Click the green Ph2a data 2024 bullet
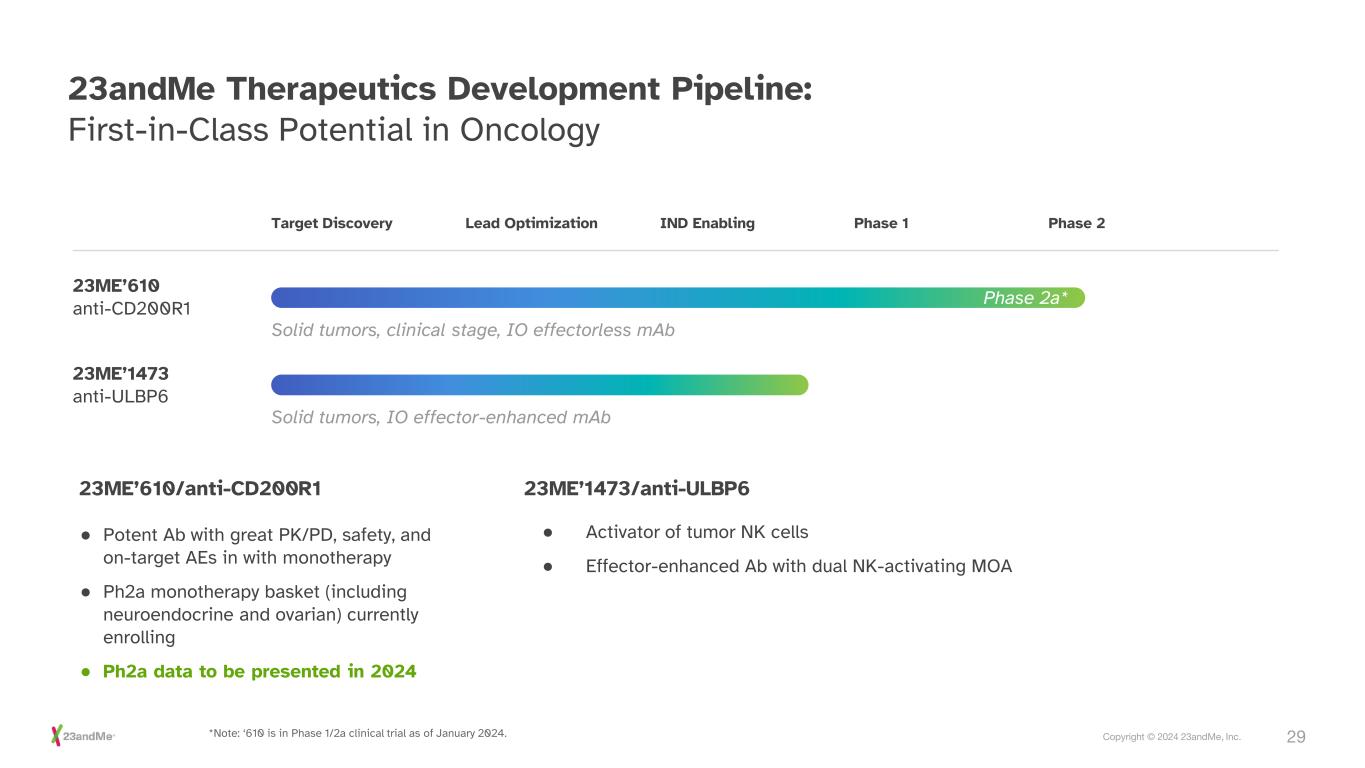 click(259, 671)
